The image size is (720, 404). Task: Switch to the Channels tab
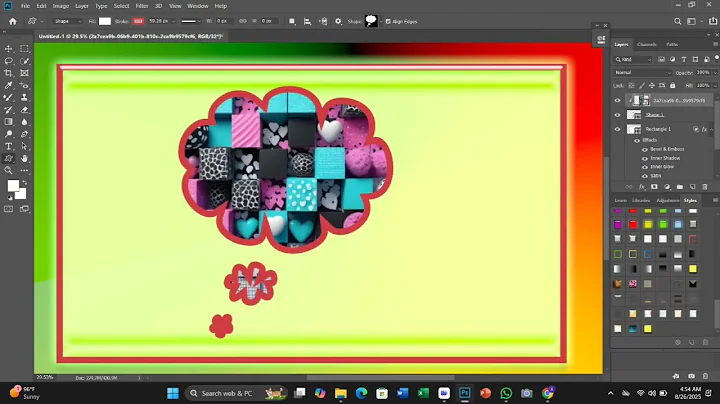pos(647,45)
